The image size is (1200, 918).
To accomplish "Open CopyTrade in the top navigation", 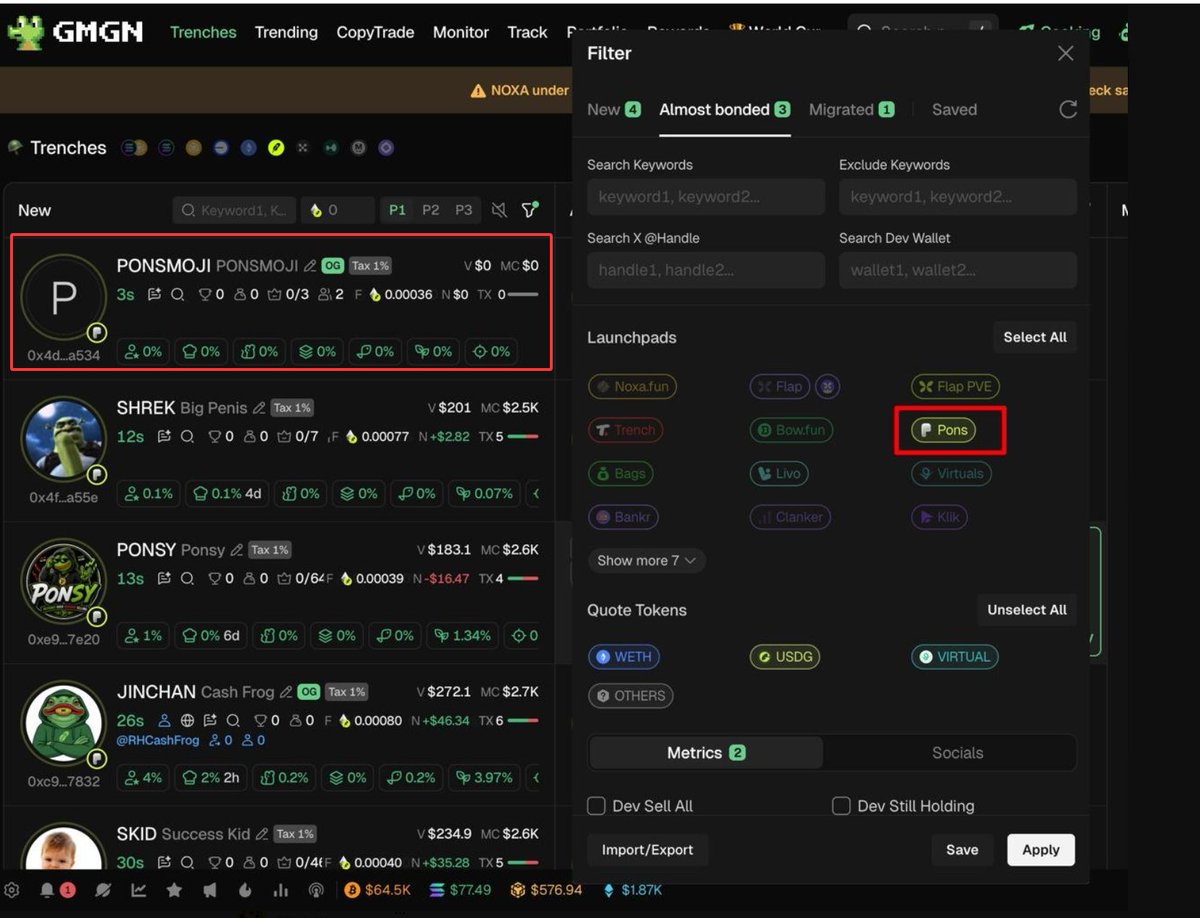I will (x=375, y=32).
